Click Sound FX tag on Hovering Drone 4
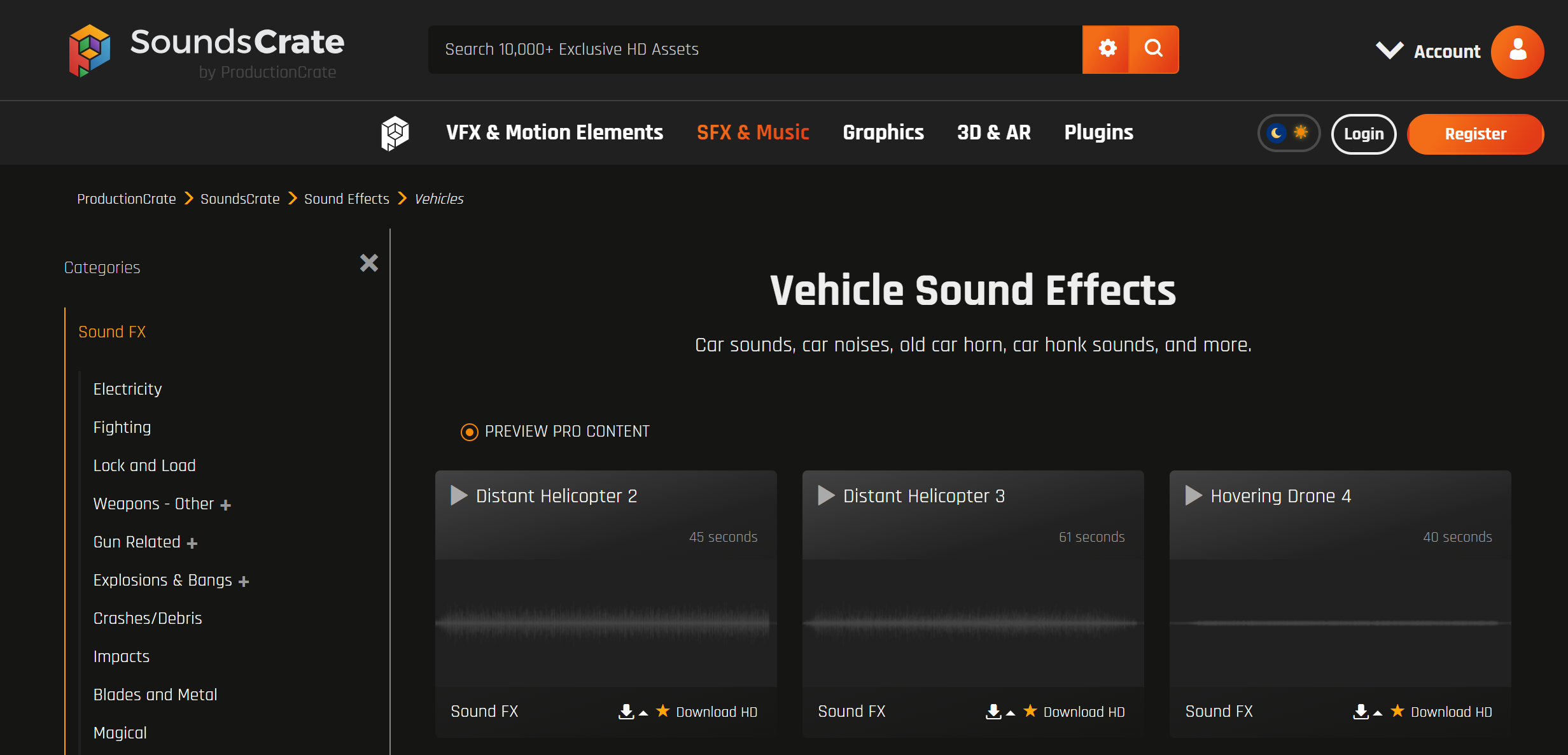1568x755 pixels. pyautogui.click(x=1219, y=711)
